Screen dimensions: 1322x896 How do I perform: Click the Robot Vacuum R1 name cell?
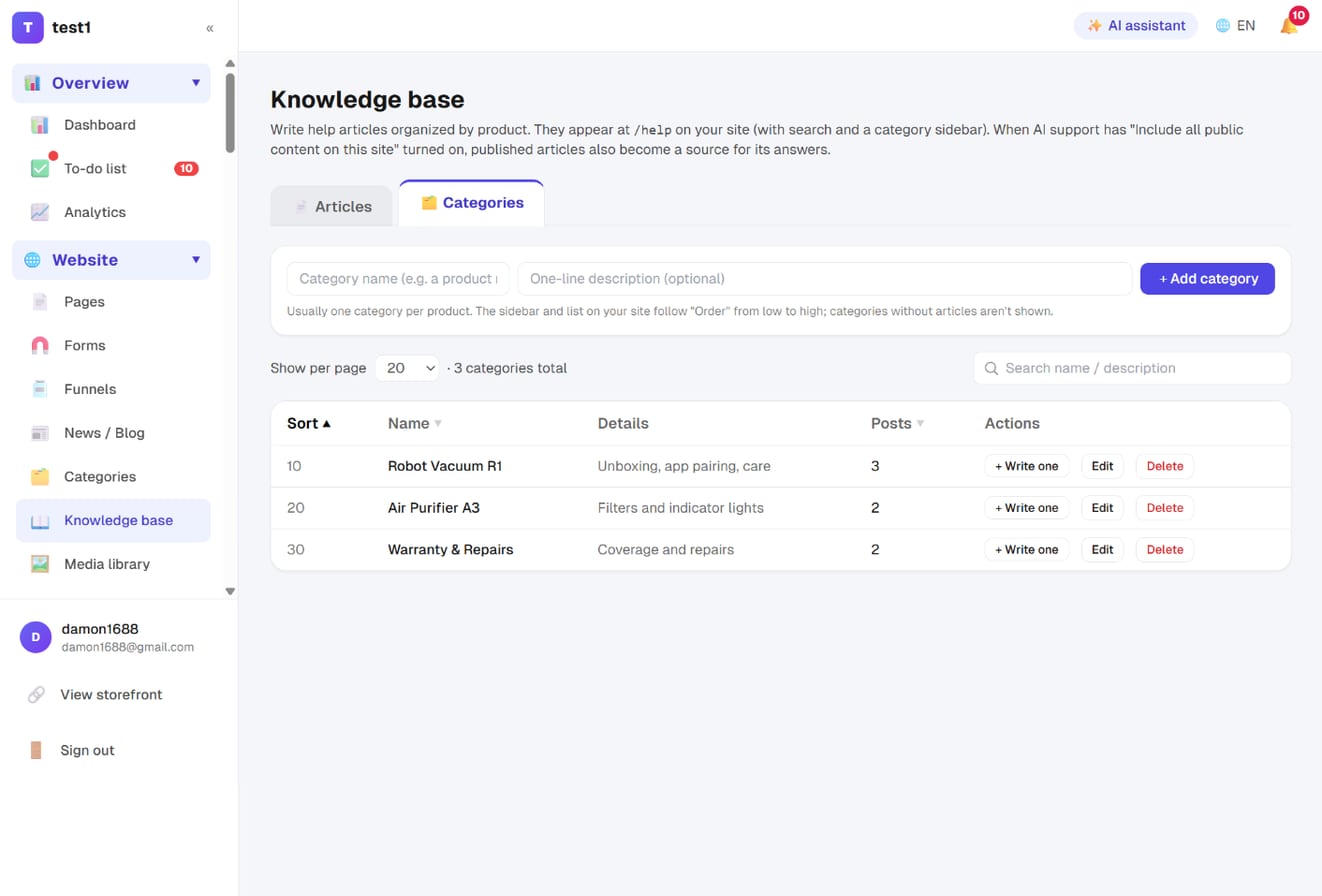click(445, 466)
